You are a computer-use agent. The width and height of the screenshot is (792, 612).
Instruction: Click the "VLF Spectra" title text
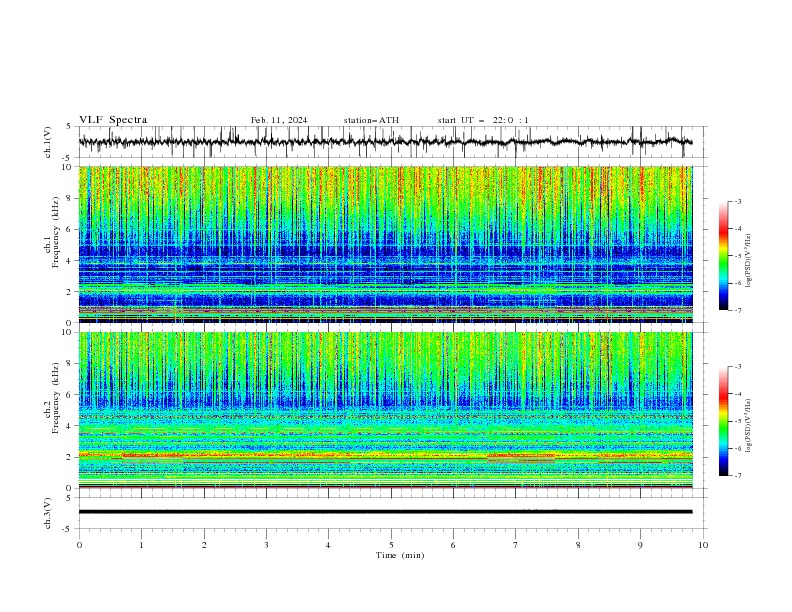[113, 120]
